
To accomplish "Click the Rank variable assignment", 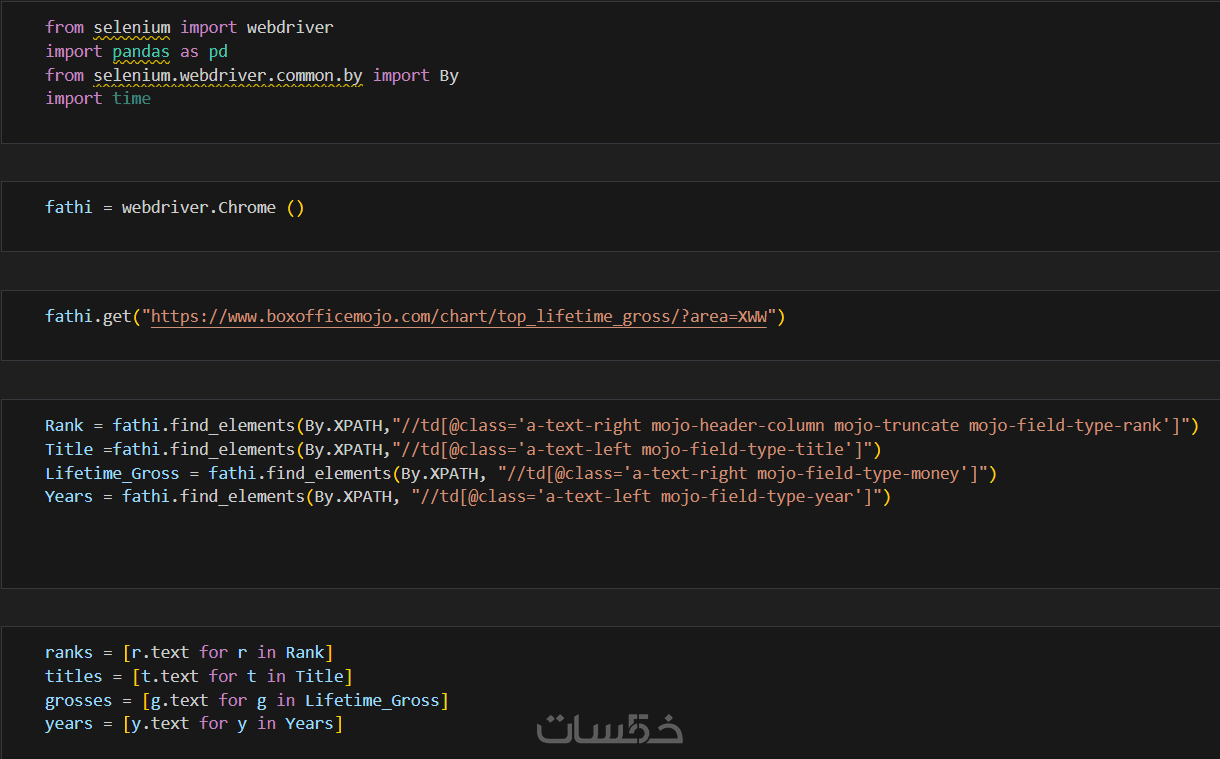I will click(x=64, y=426).
